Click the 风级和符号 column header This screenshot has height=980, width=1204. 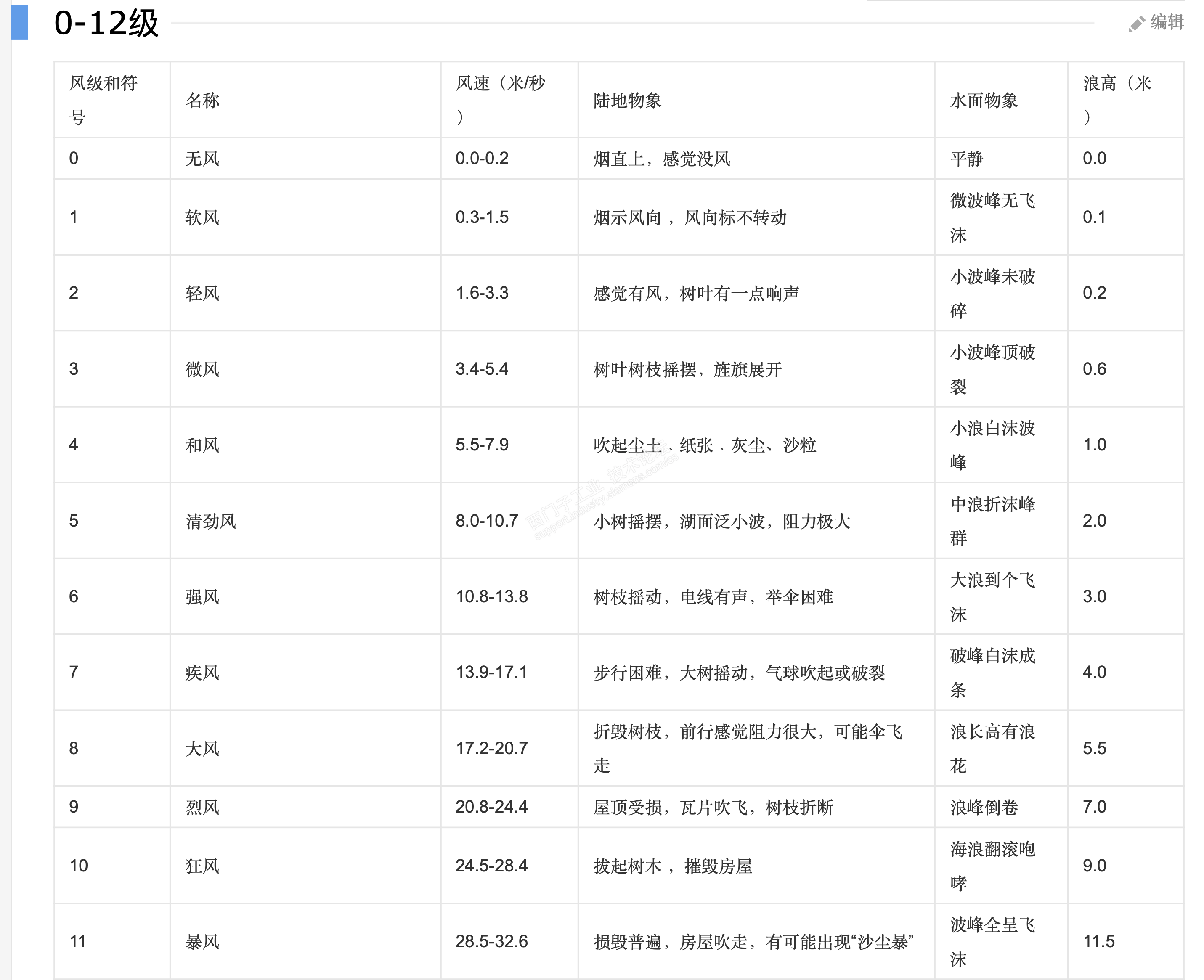pos(103,100)
